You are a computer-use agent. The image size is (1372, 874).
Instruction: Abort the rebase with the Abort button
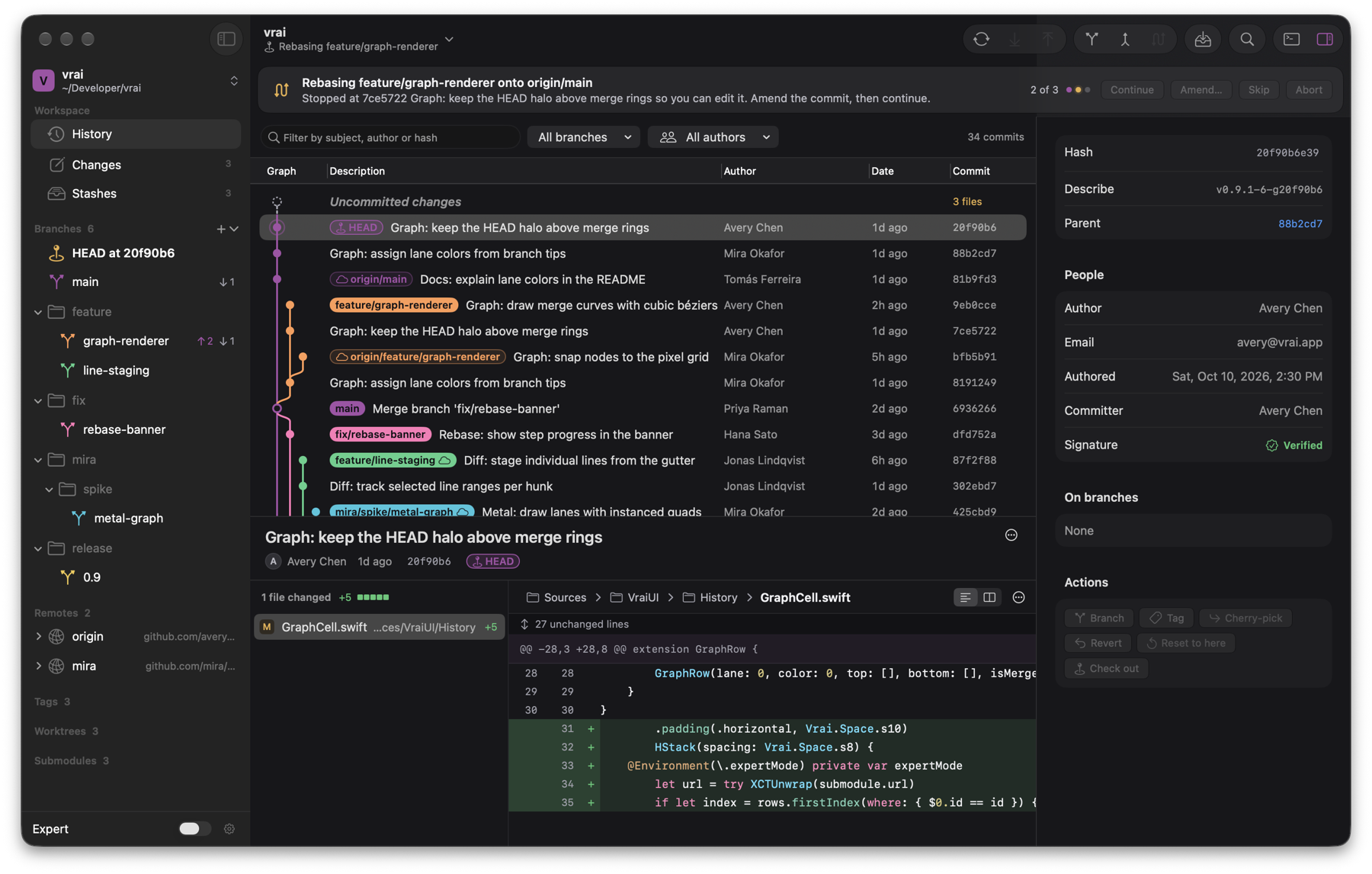[x=1309, y=90]
